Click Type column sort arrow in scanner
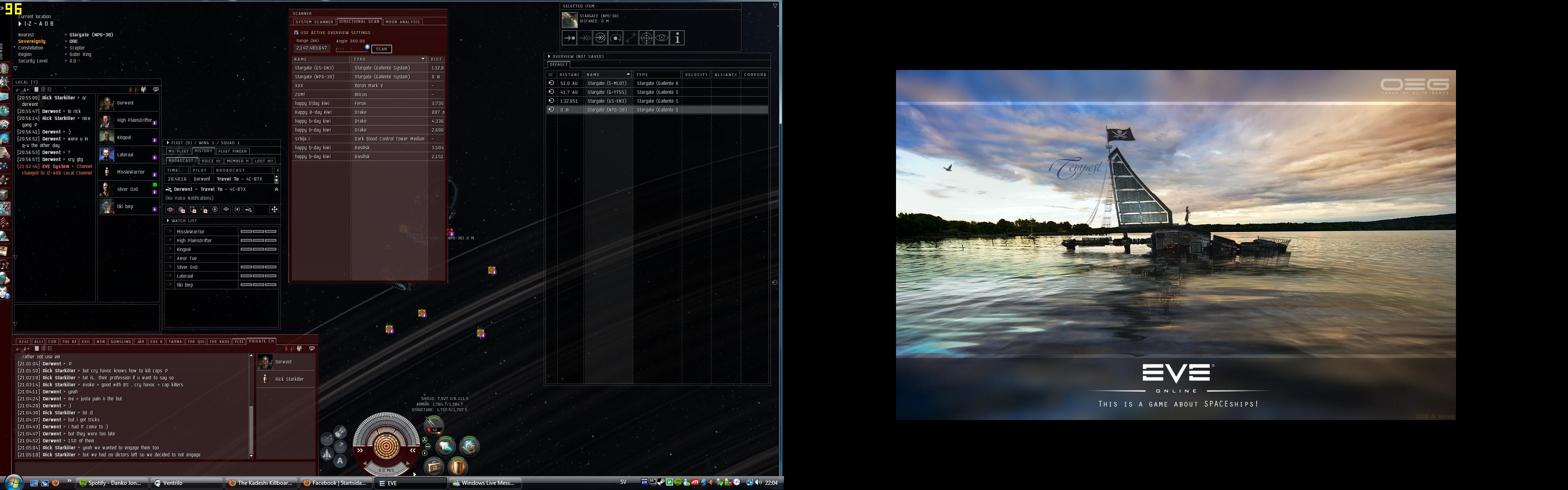This screenshot has width=1568, height=490. (x=422, y=59)
